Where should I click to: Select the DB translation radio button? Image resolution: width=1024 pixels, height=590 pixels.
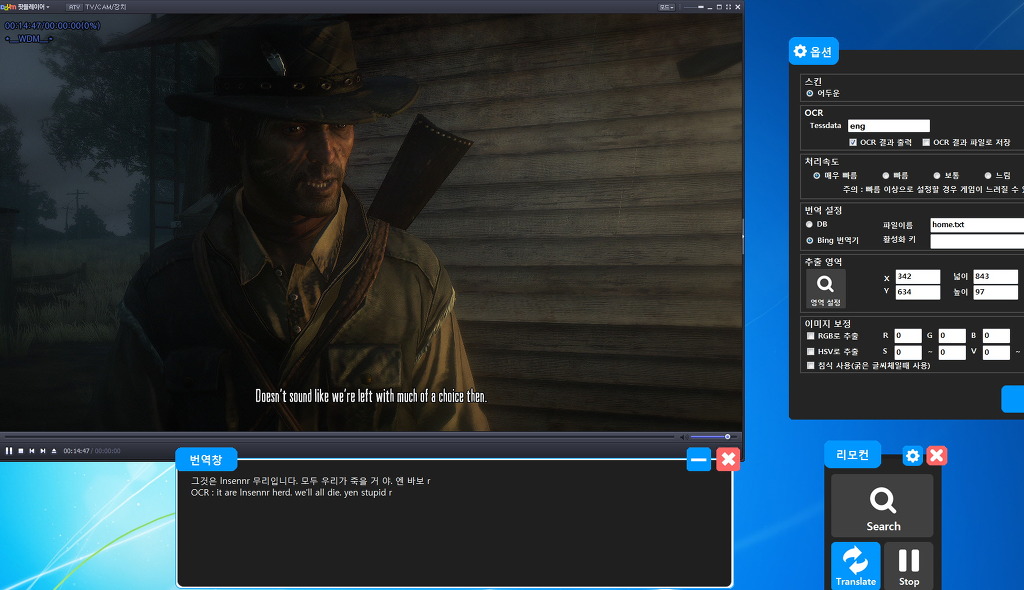809,224
